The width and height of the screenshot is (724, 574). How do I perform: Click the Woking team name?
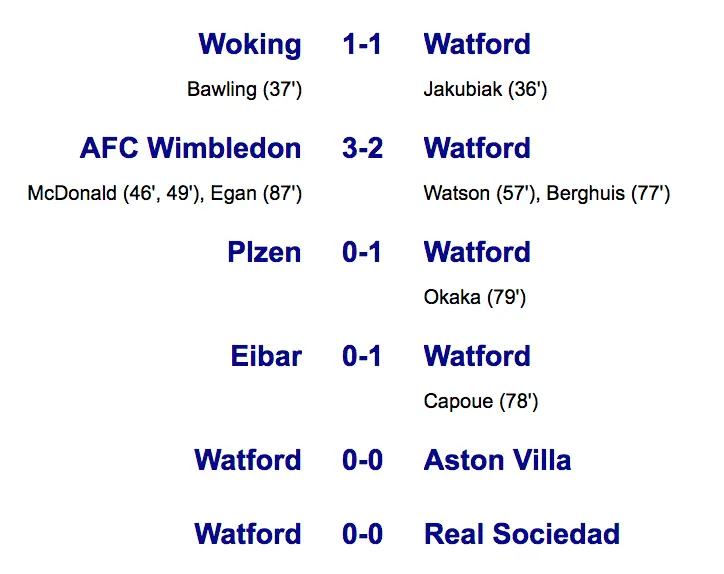point(249,45)
